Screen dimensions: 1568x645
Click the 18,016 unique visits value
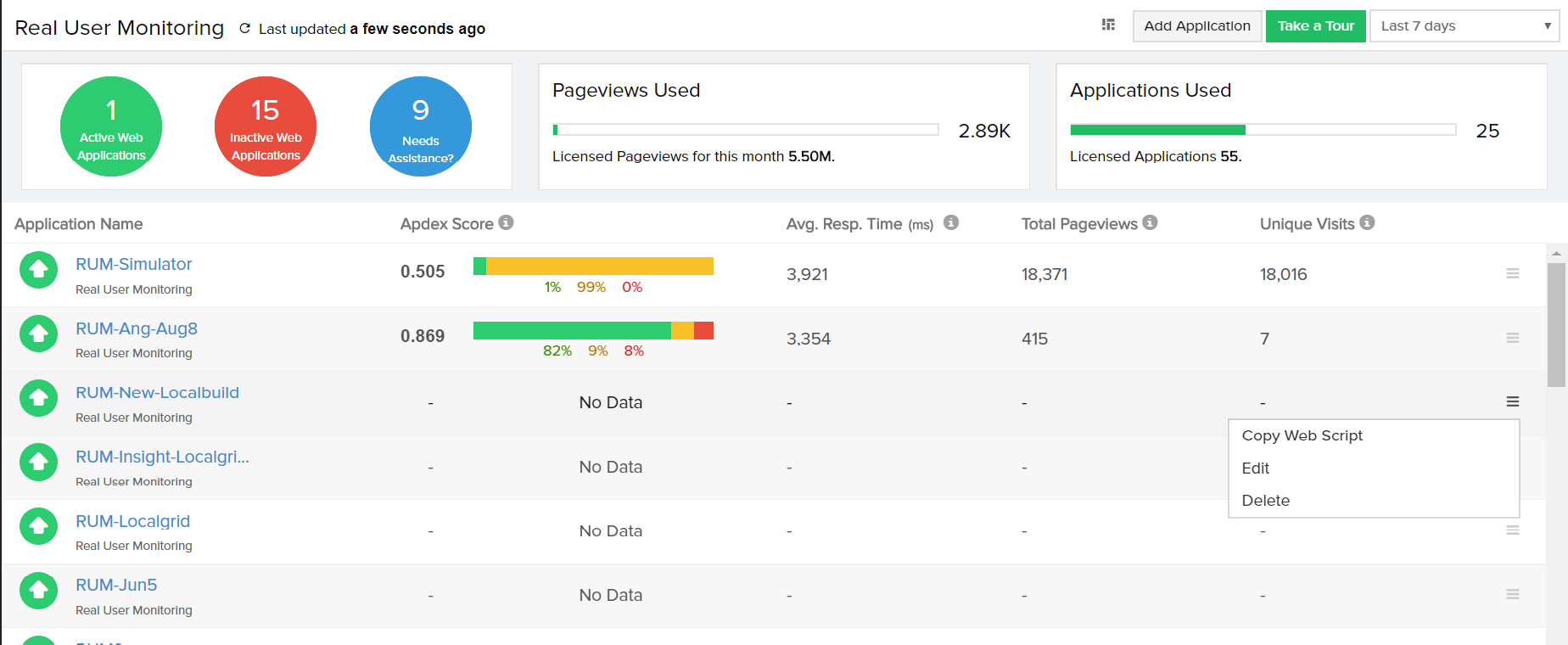pos(1283,274)
